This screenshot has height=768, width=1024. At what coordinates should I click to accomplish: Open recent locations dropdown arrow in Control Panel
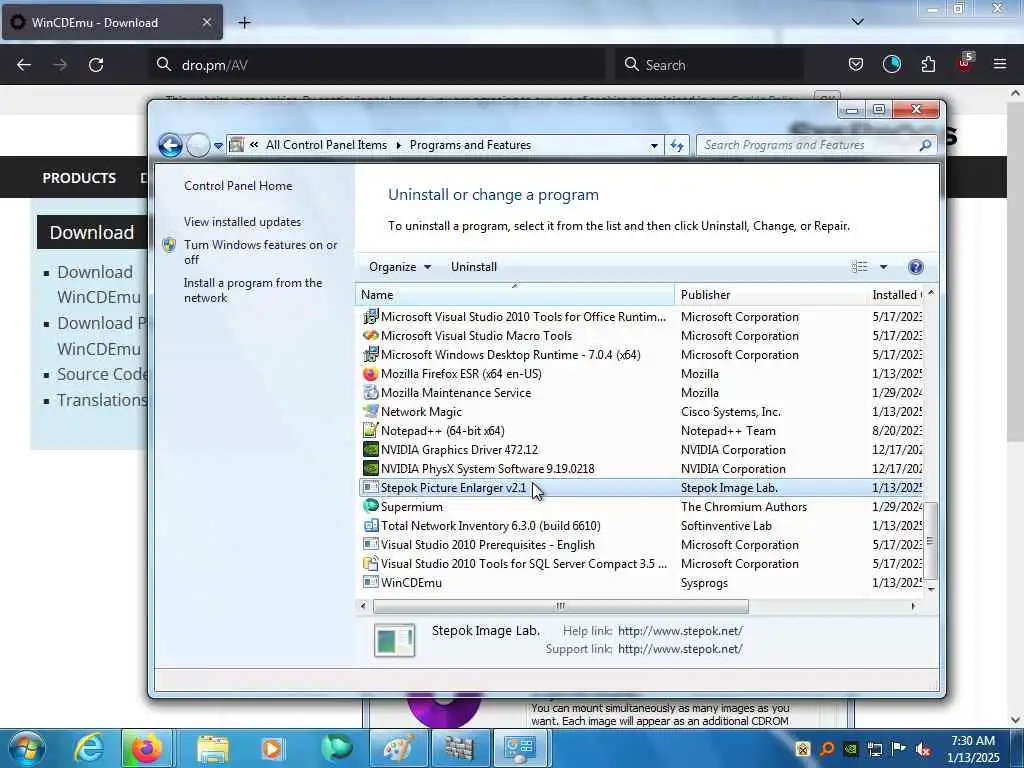pos(218,146)
